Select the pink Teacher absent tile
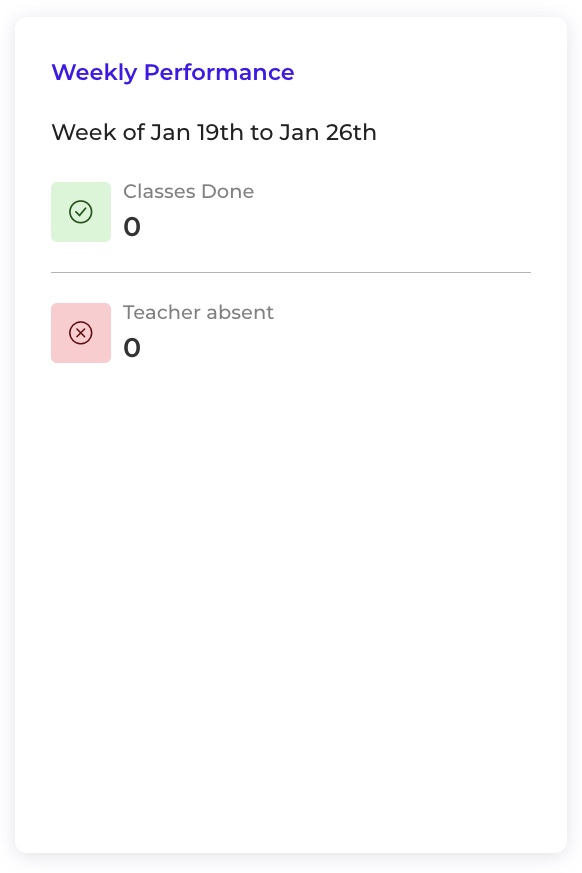 pos(81,333)
